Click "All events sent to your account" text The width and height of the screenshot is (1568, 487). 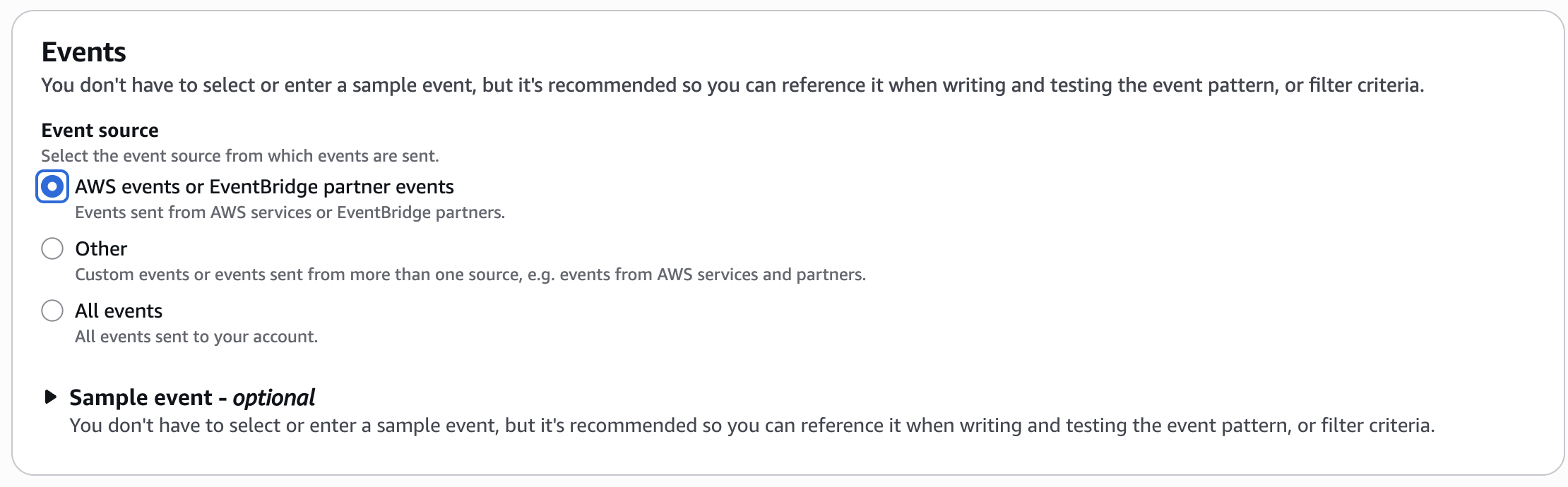pyautogui.click(x=196, y=337)
